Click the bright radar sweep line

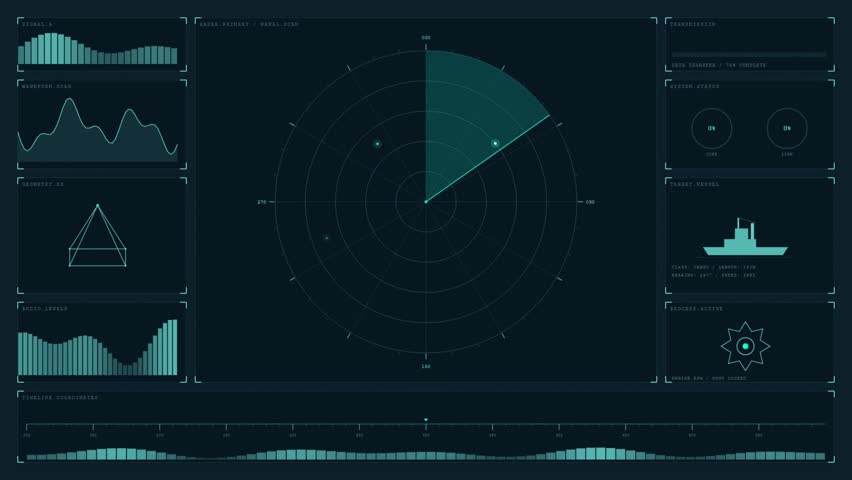tap(487, 159)
